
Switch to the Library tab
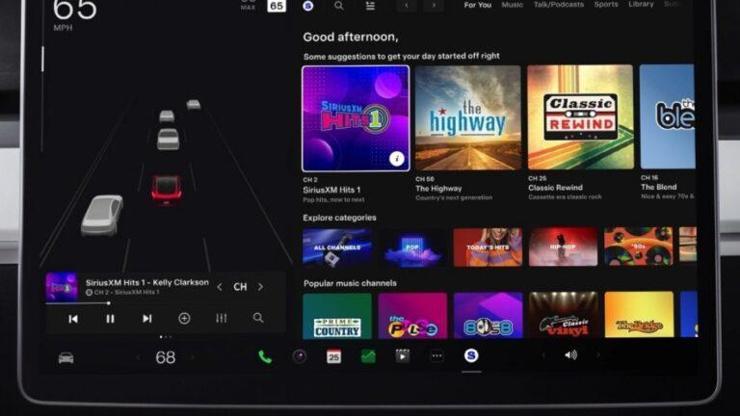(x=641, y=4)
